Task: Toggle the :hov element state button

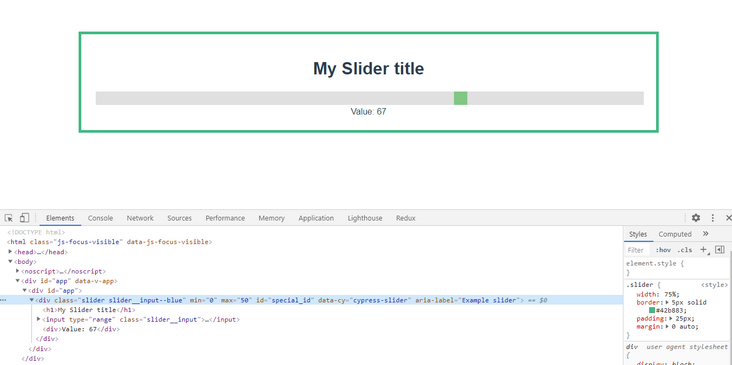Action: coord(663,250)
